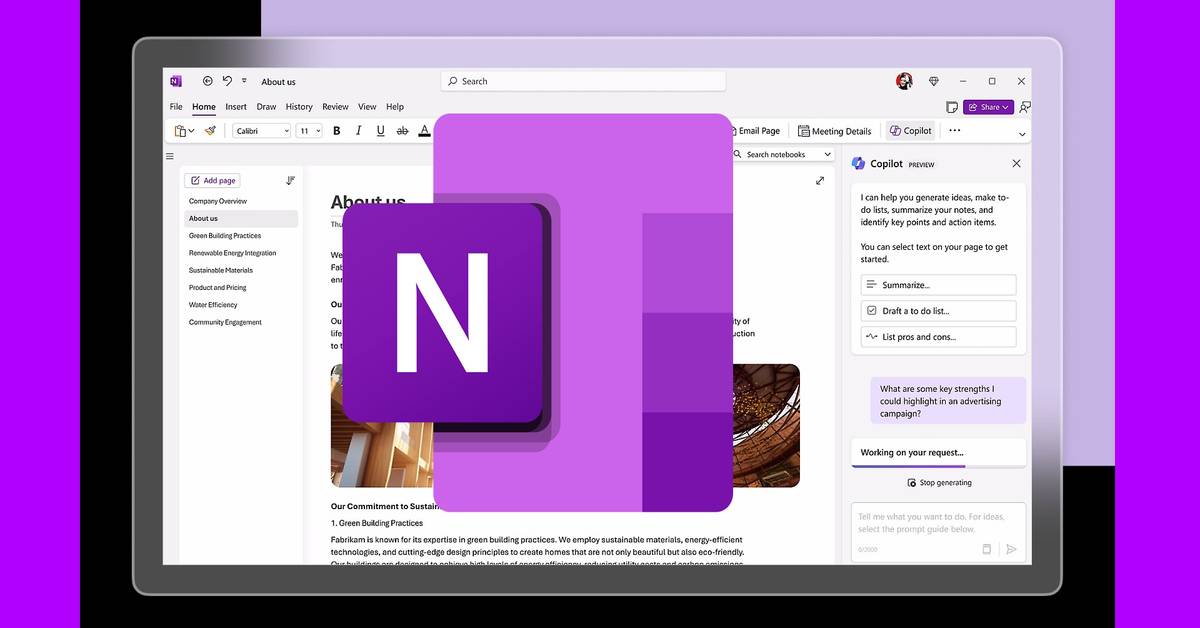Click Stop generating in Copilot pane
The width and height of the screenshot is (1200, 628).
938,483
